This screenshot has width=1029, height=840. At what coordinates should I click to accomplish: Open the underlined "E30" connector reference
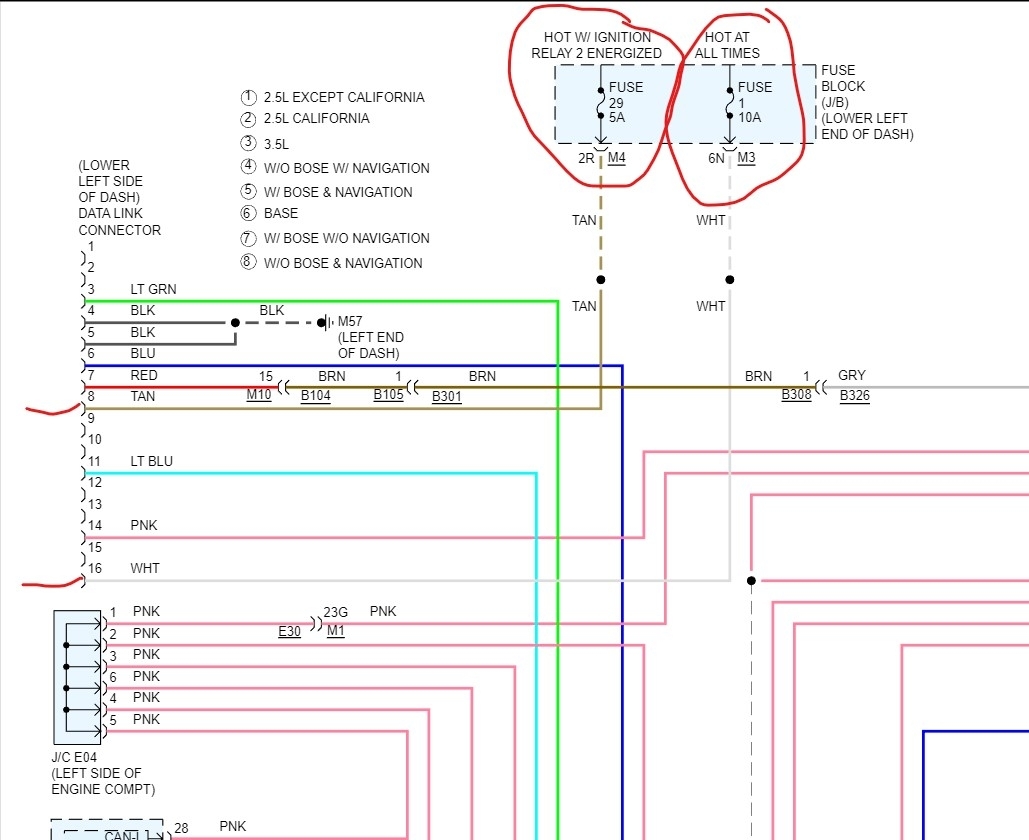(x=289, y=631)
